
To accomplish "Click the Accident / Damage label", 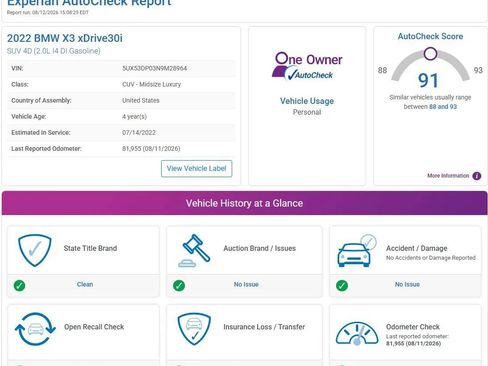I will coord(417,248).
